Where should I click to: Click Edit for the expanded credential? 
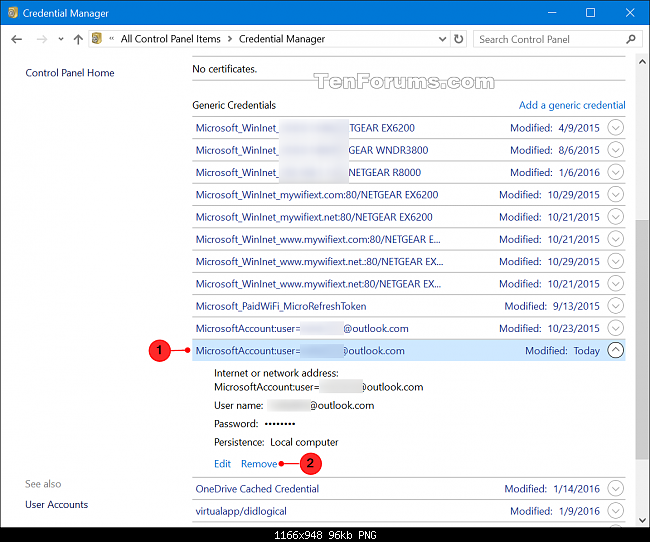[x=222, y=464]
